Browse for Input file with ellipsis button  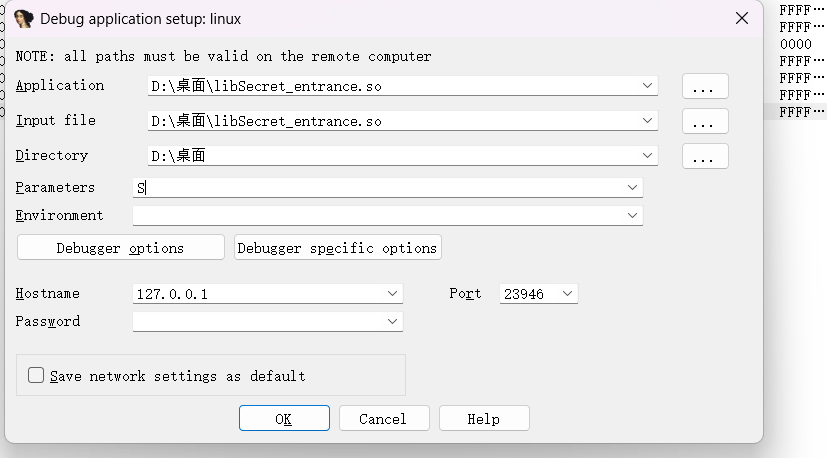pyautogui.click(x=705, y=122)
